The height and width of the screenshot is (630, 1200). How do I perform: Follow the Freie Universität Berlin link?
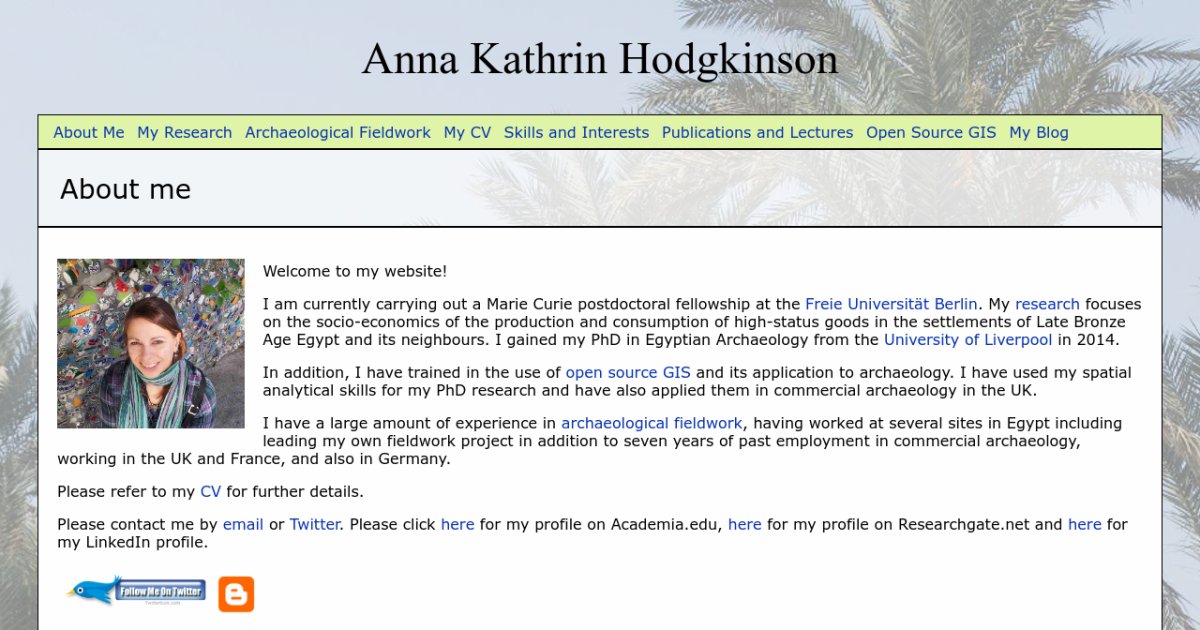891,304
